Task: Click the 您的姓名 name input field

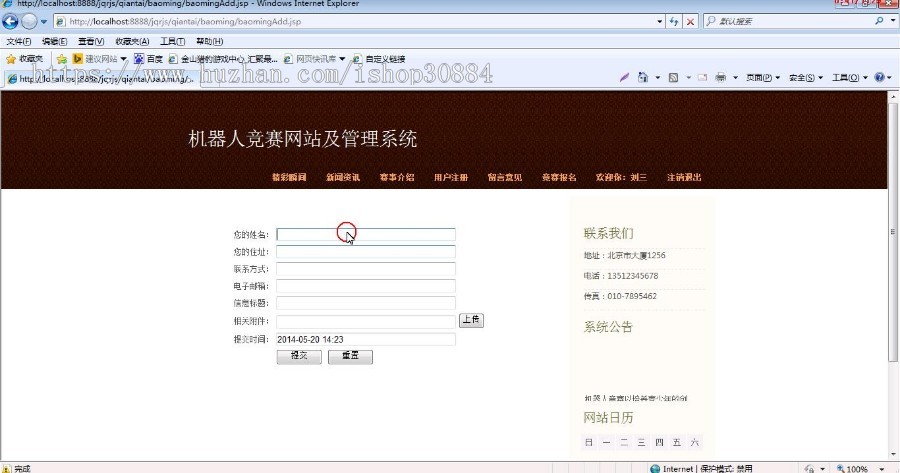Action: (366, 234)
